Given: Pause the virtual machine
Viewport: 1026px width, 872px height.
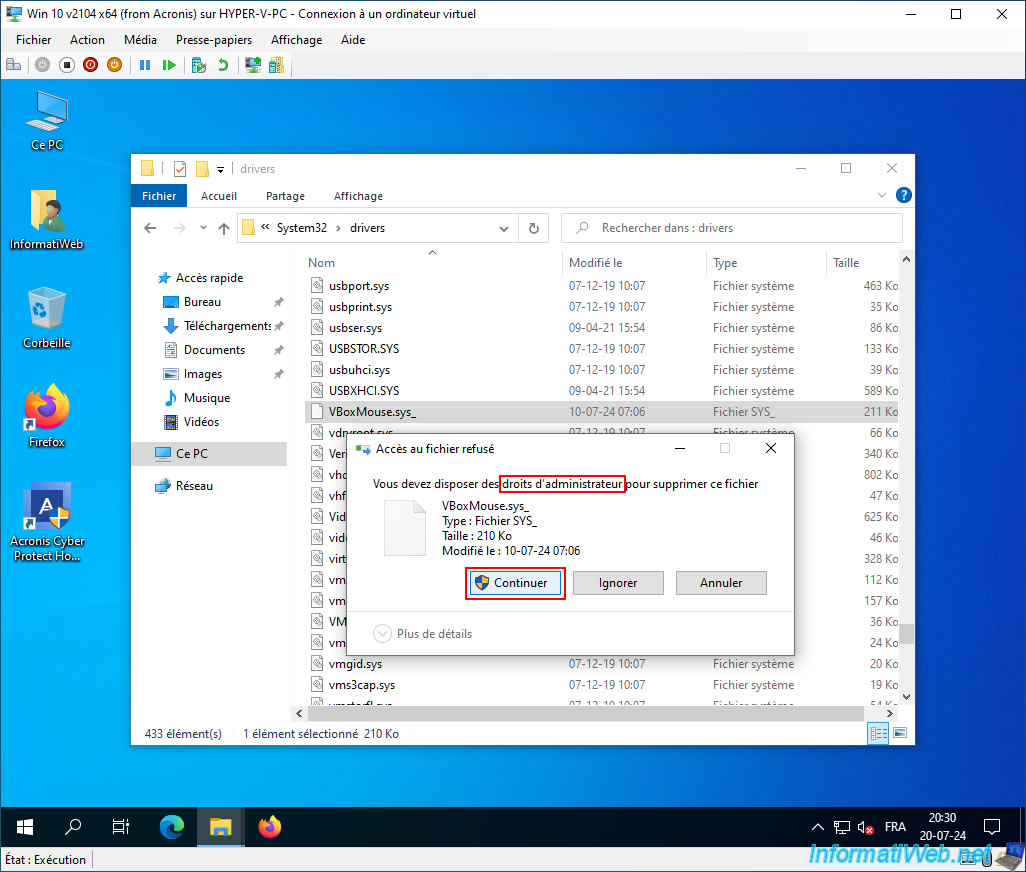Looking at the screenshot, I should (x=145, y=65).
